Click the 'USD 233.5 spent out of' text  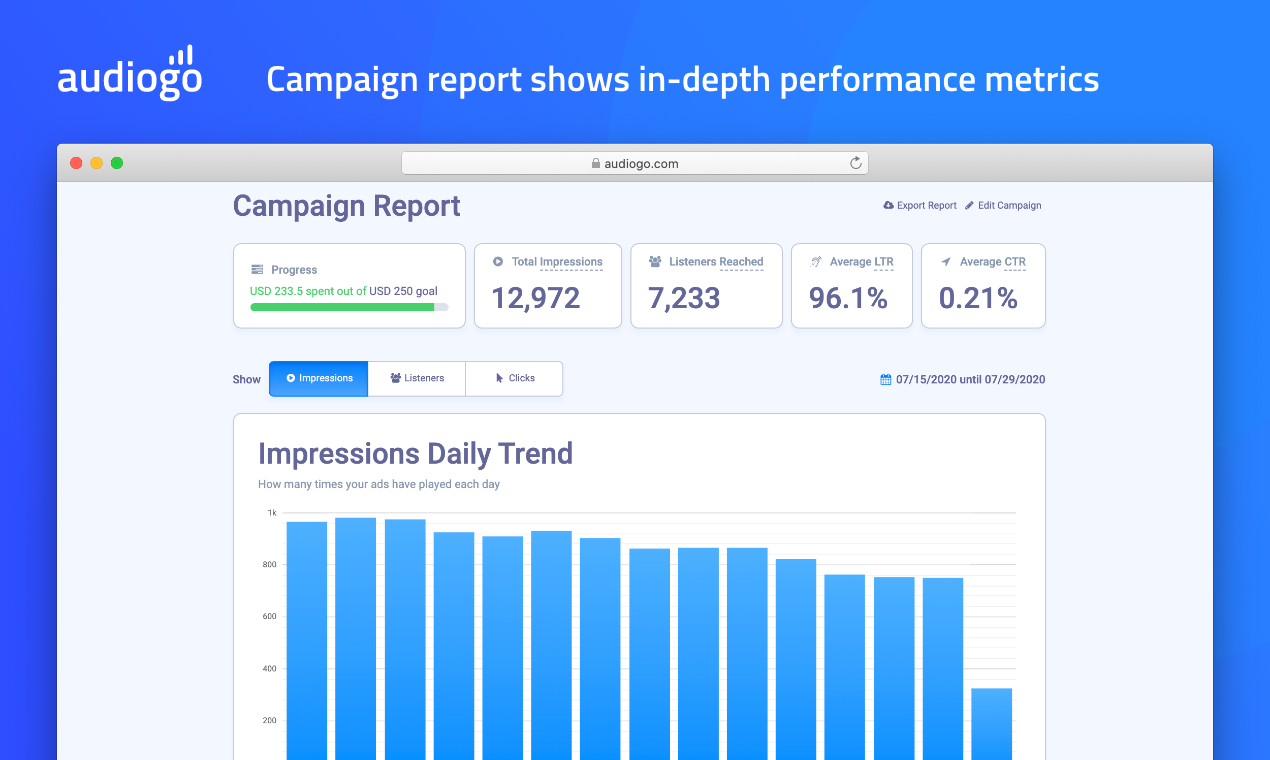[308, 291]
